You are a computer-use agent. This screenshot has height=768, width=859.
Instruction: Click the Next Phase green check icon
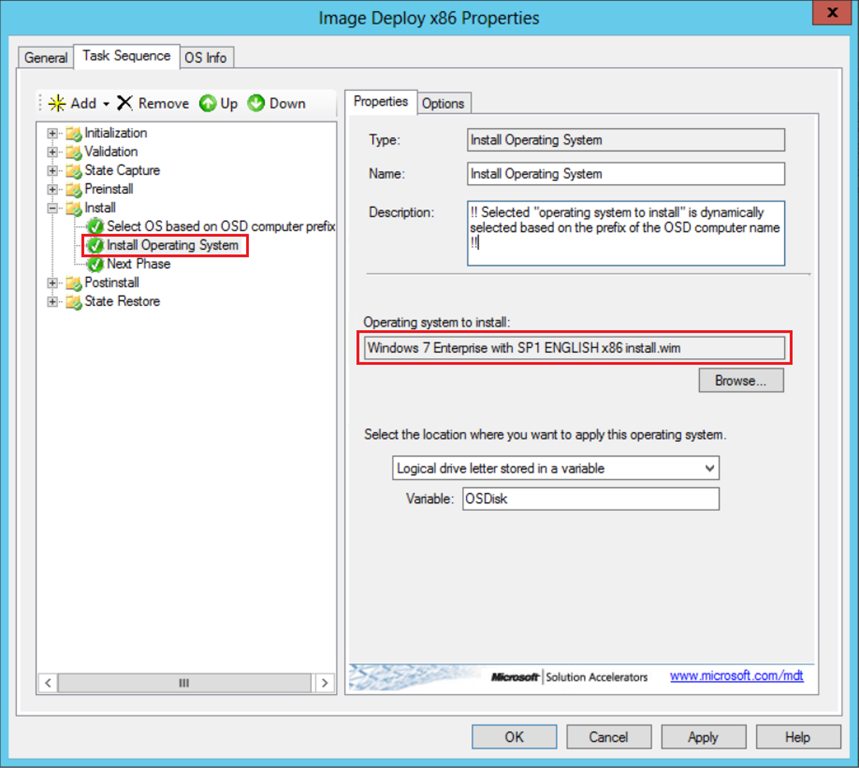click(x=95, y=264)
